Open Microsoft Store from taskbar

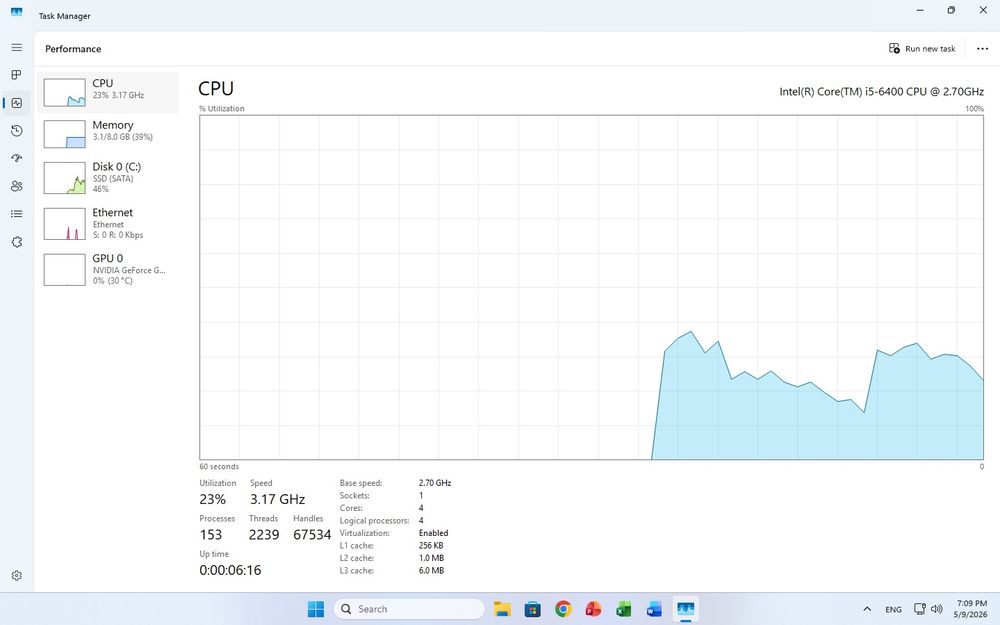tap(533, 609)
